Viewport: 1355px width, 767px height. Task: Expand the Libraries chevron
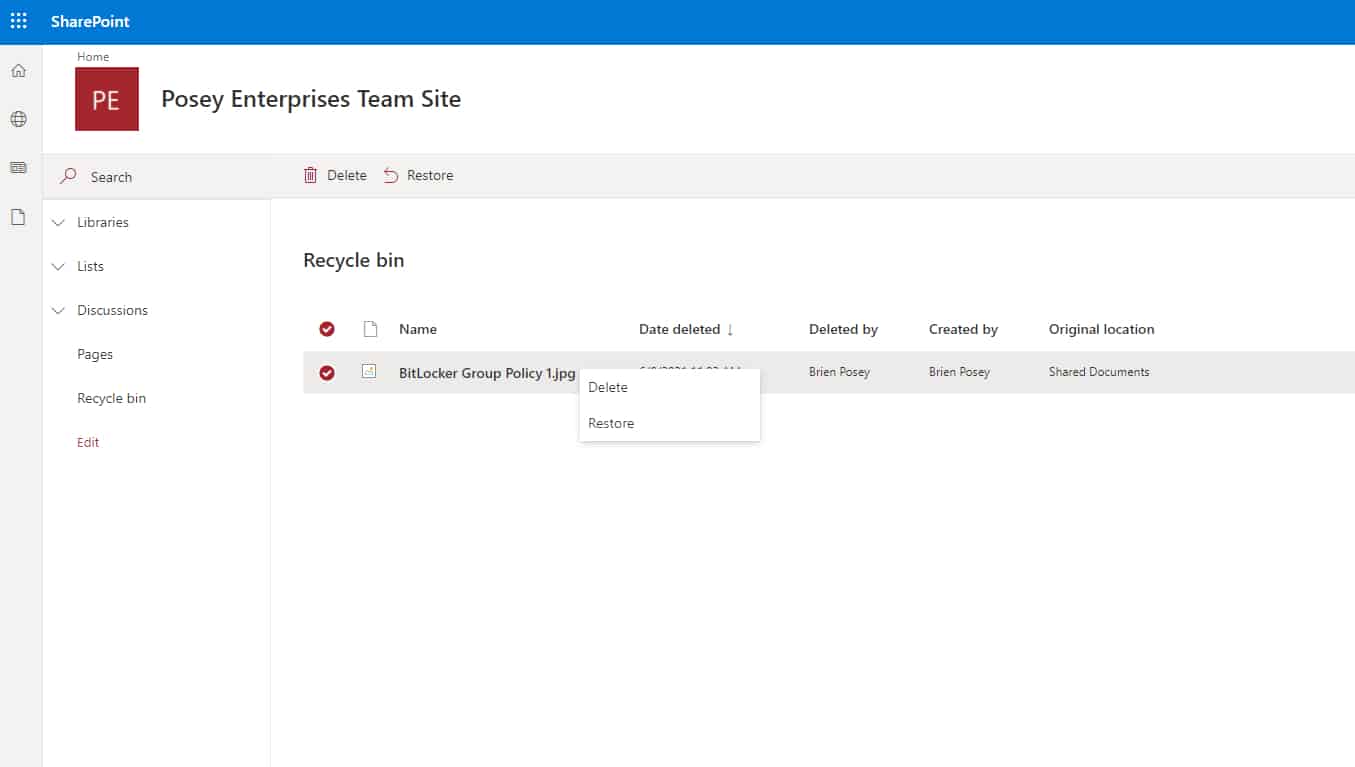click(x=58, y=222)
